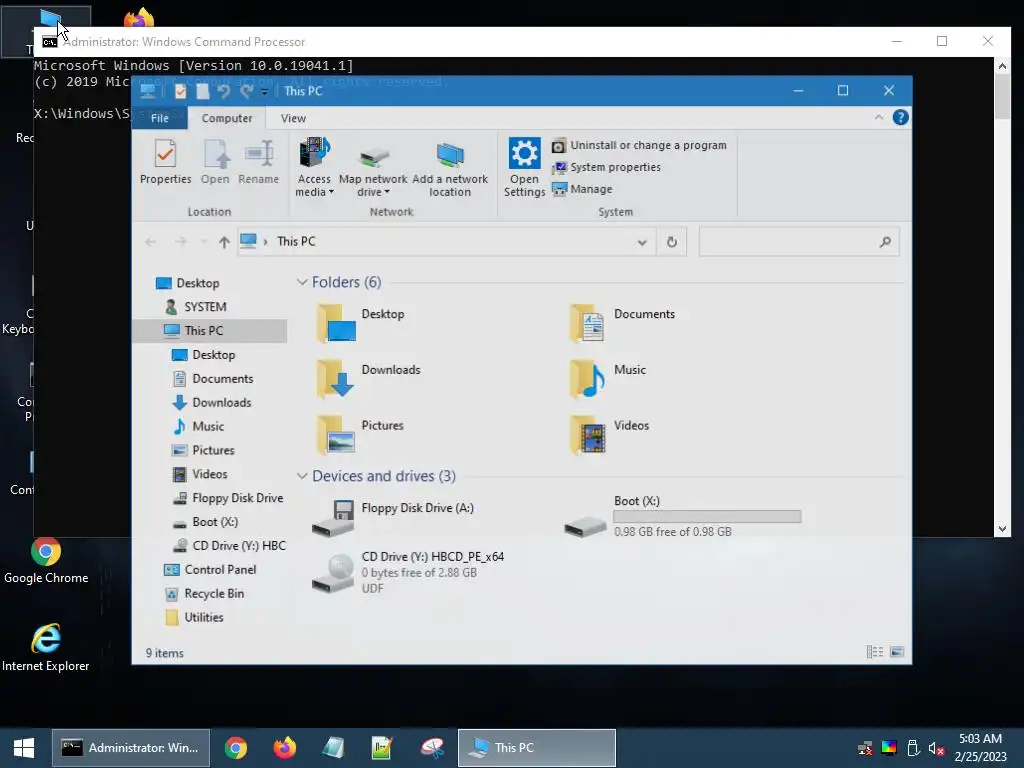The height and width of the screenshot is (768, 1024).
Task: Collapse the Folders (6) group
Action: point(302,282)
